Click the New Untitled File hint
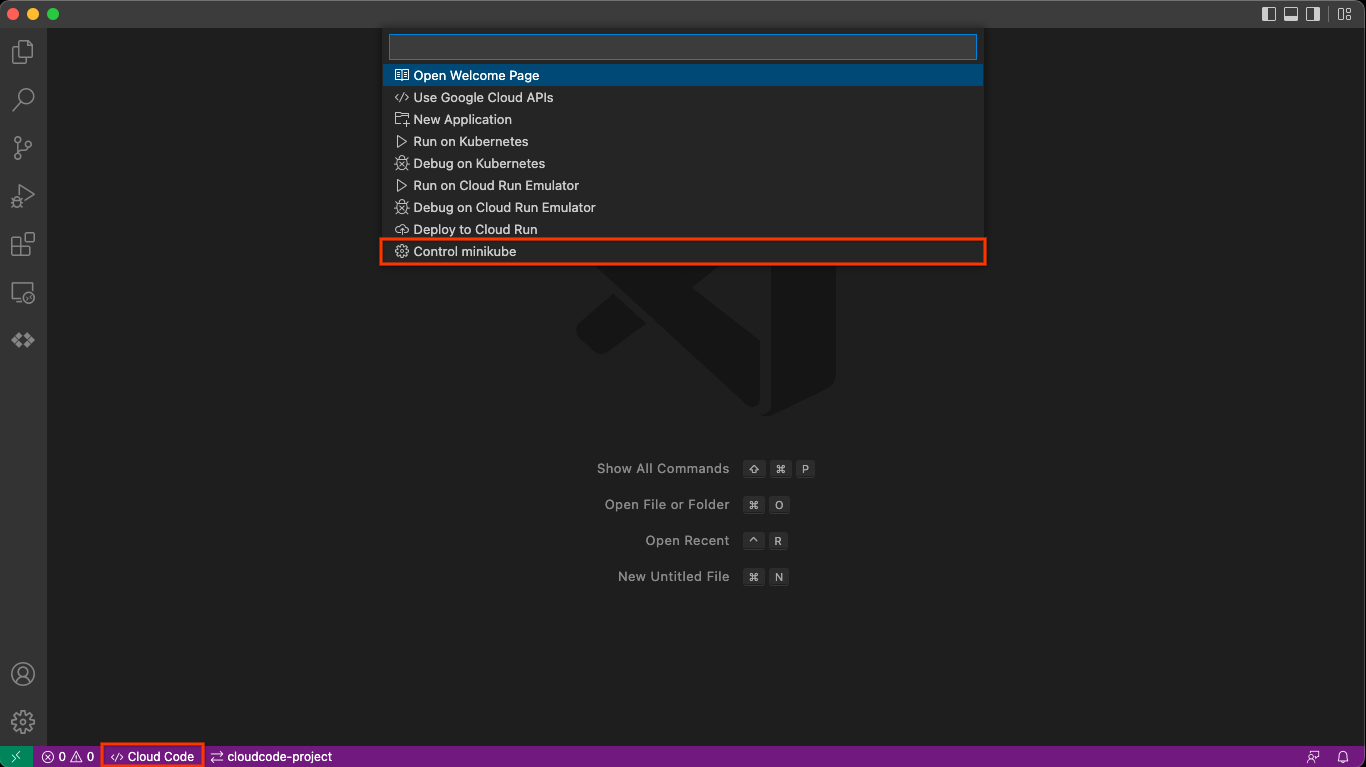This screenshot has height=767, width=1366. (x=674, y=577)
